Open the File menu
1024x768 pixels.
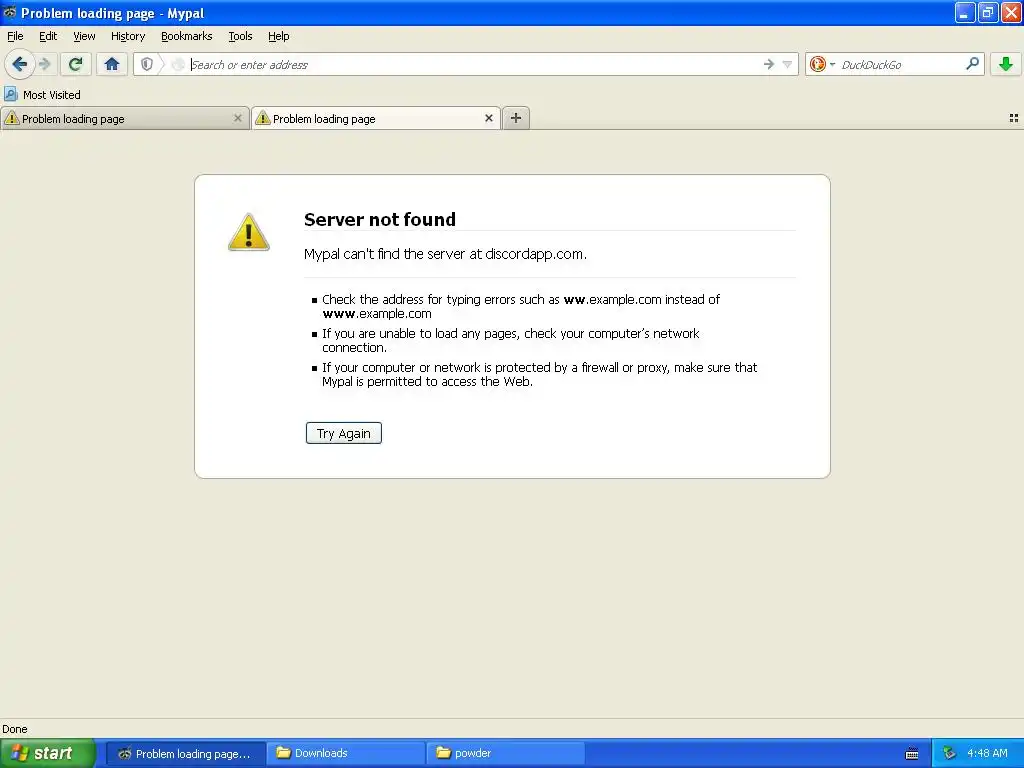click(x=15, y=37)
